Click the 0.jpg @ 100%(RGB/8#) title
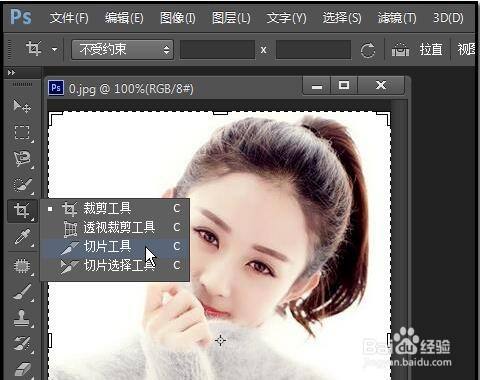The width and height of the screenshot is (480, 380). tap(131, 89)
